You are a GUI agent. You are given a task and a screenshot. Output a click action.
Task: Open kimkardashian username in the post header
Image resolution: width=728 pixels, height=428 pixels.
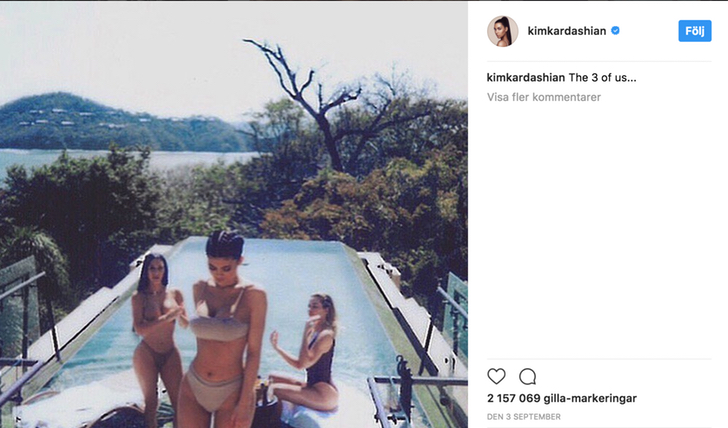(566, 31)
